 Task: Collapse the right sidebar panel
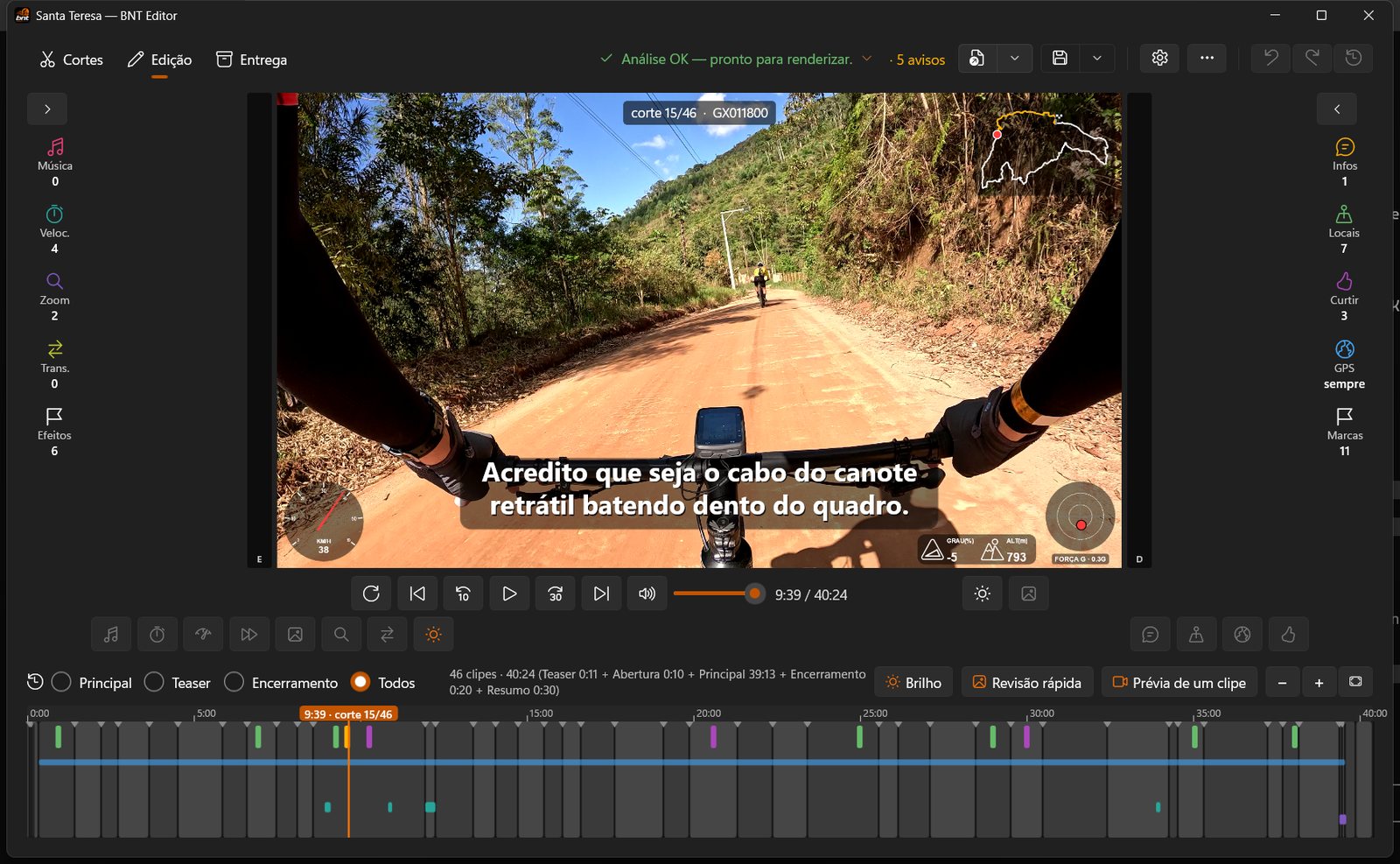click(x=1337, y=109)
